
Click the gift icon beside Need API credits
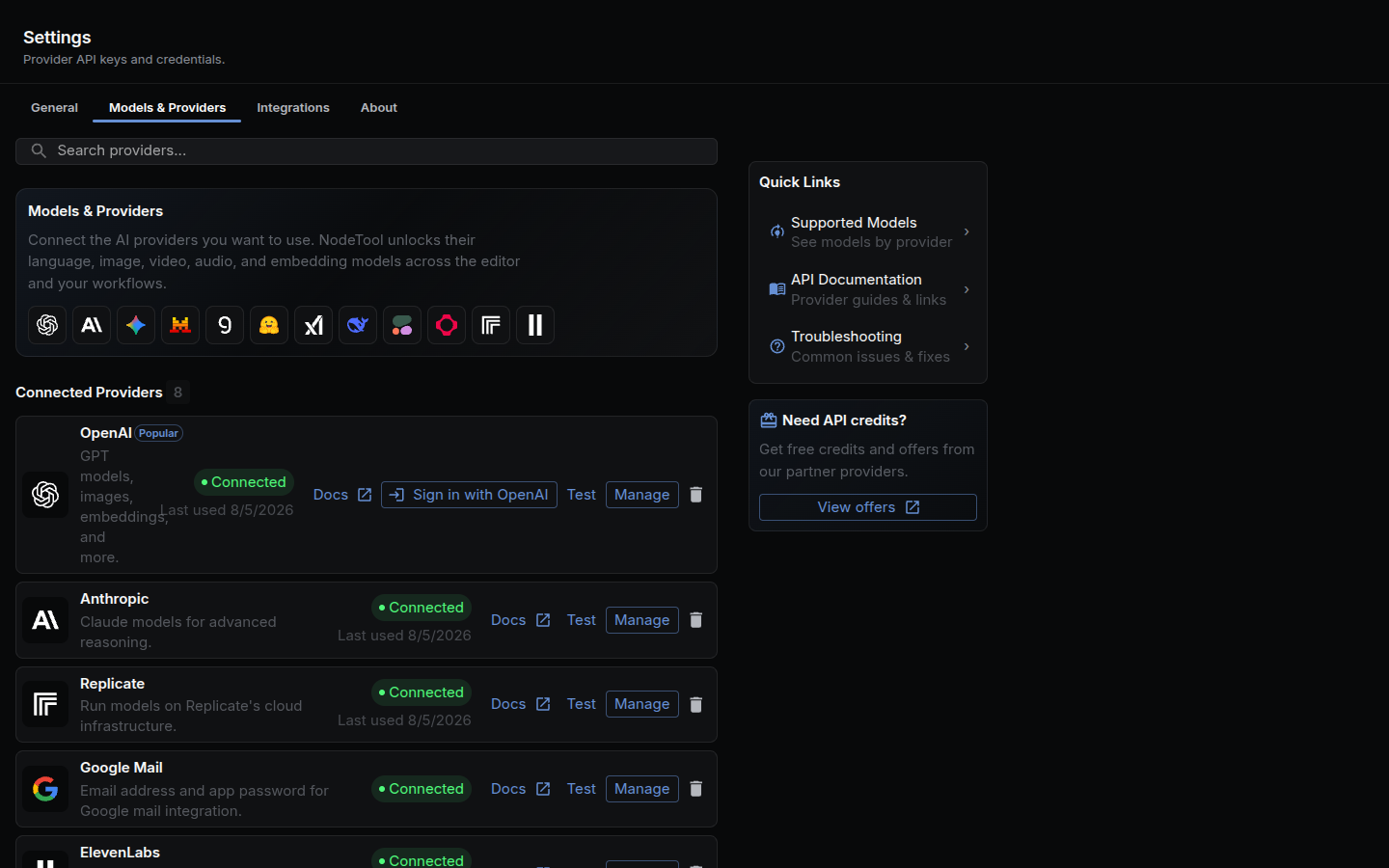tap(769, 420)
